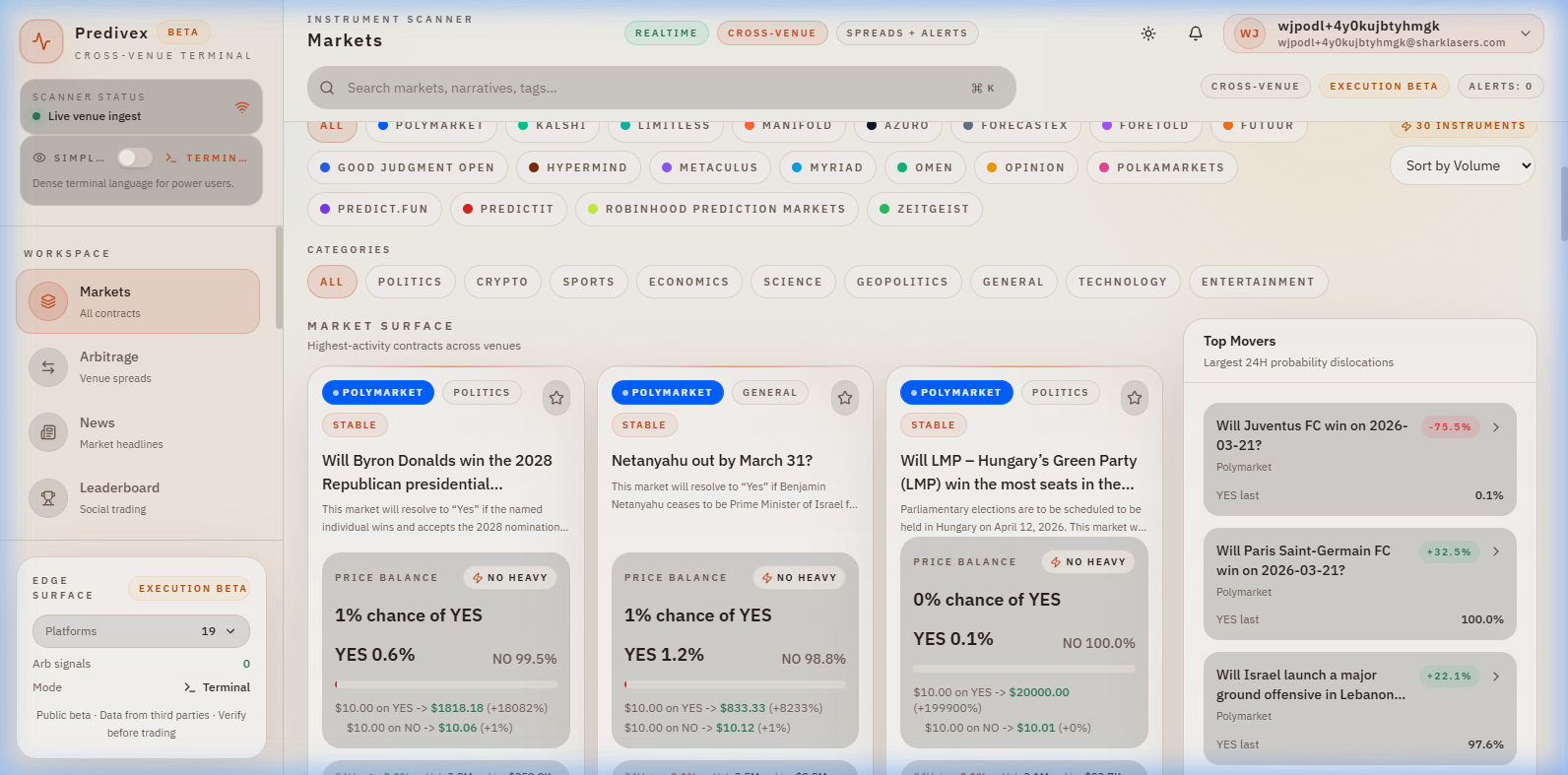1568x775 pixels.
Task: Toggle the Hypermind venue filter
Action: pos(578,167)
